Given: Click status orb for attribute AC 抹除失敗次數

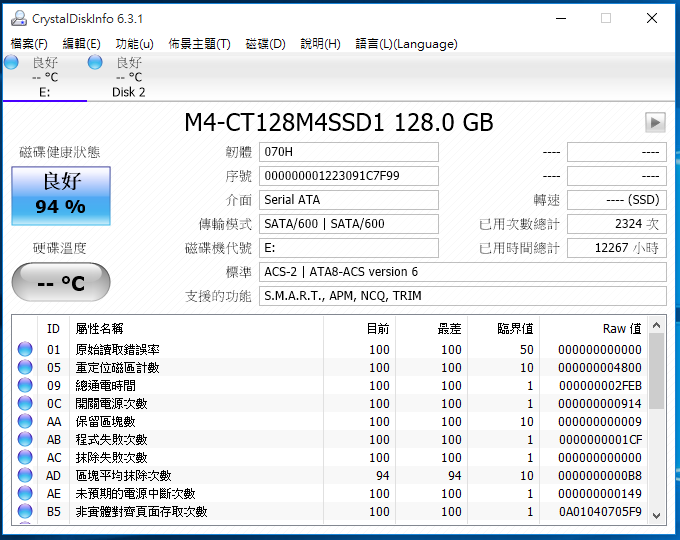Looking at the screenshot, I should tap(25, 457).
